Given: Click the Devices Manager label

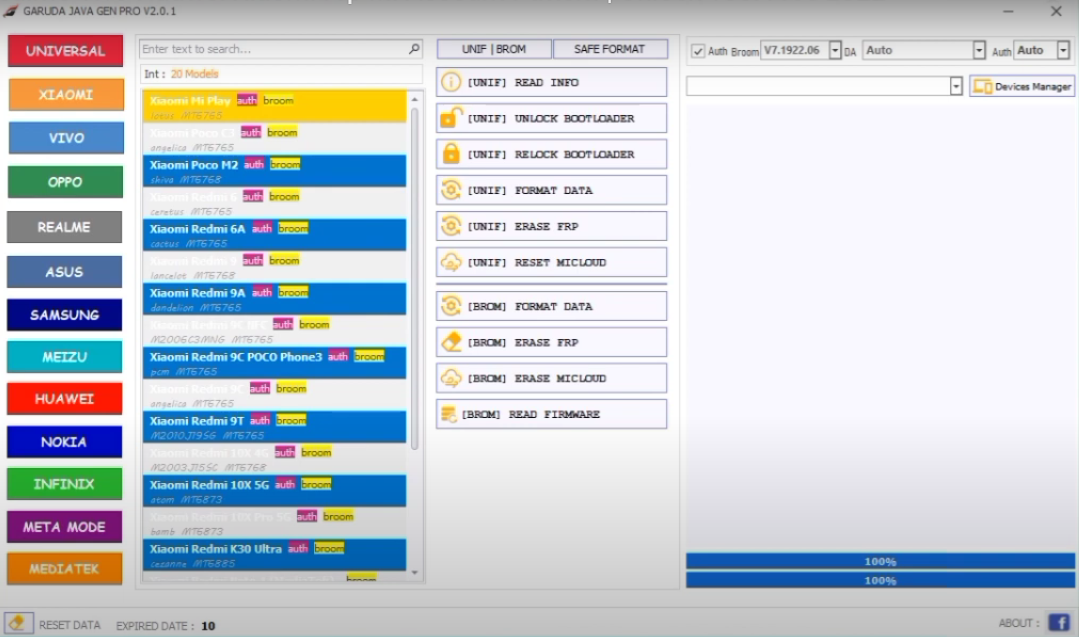Looking at the screenshot, I should tap(1033, 87).
